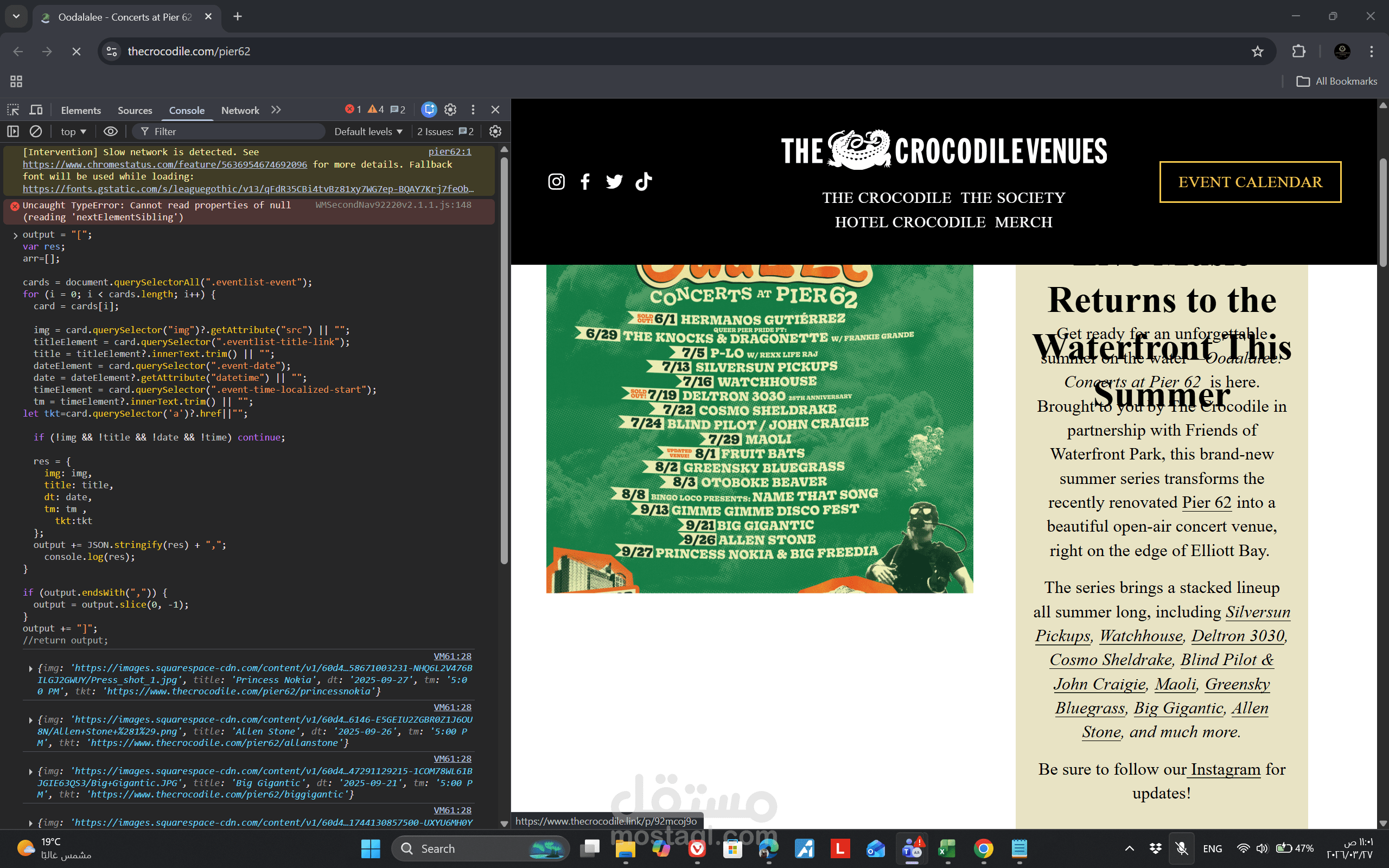
Task: Toggle the console sidebar panel
Action: [12, 131]
